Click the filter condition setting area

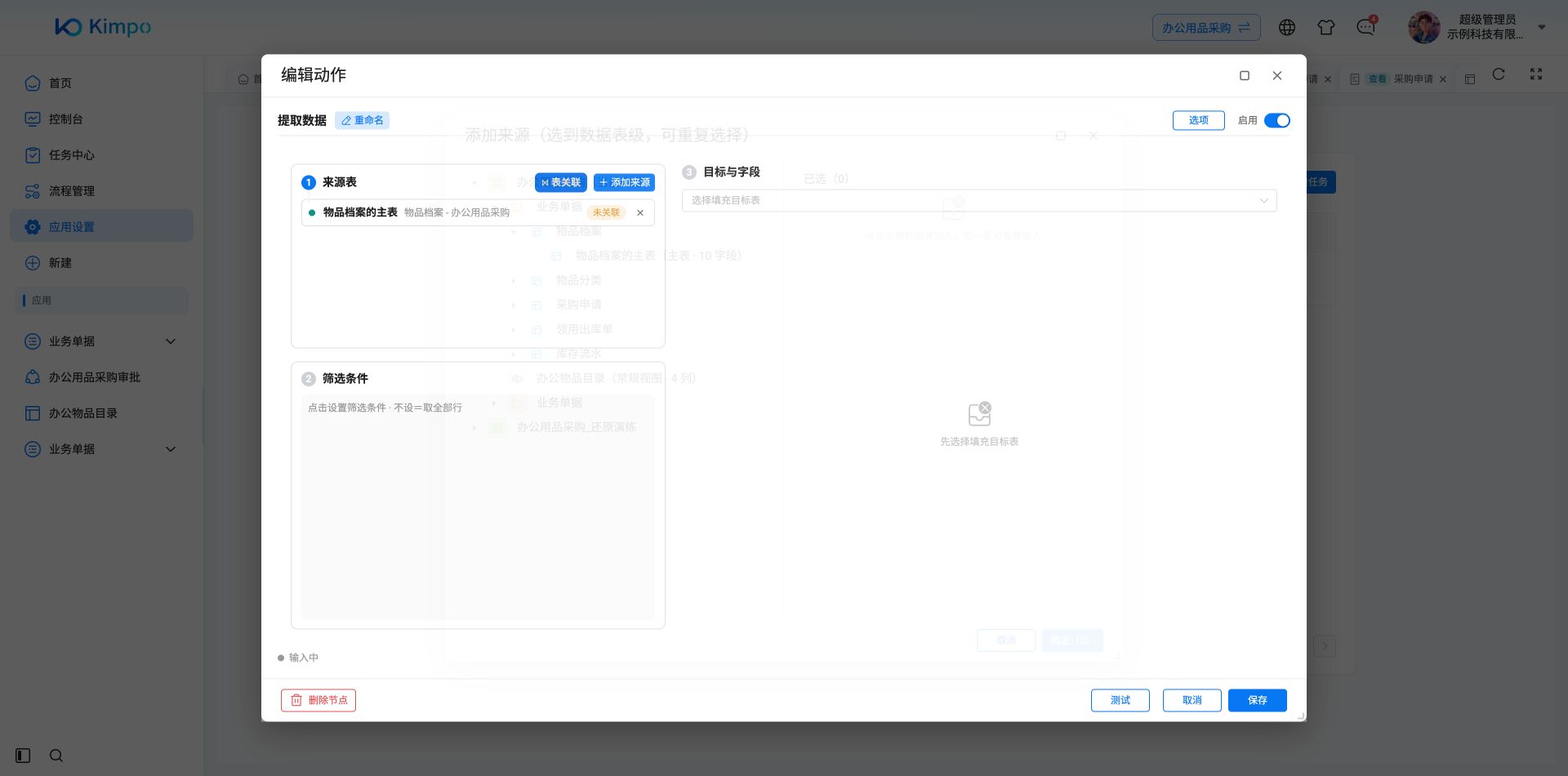478,506
